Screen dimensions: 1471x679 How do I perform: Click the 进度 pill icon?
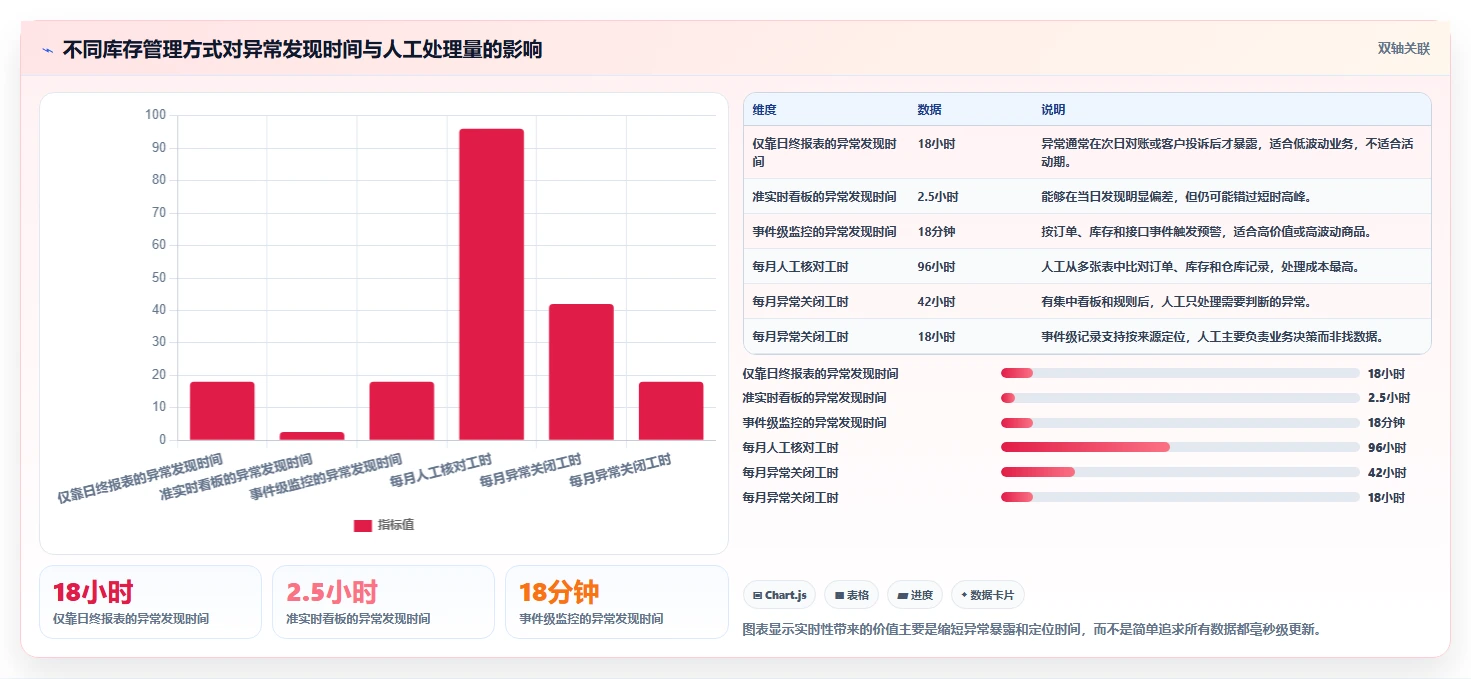tap(903, 596)
